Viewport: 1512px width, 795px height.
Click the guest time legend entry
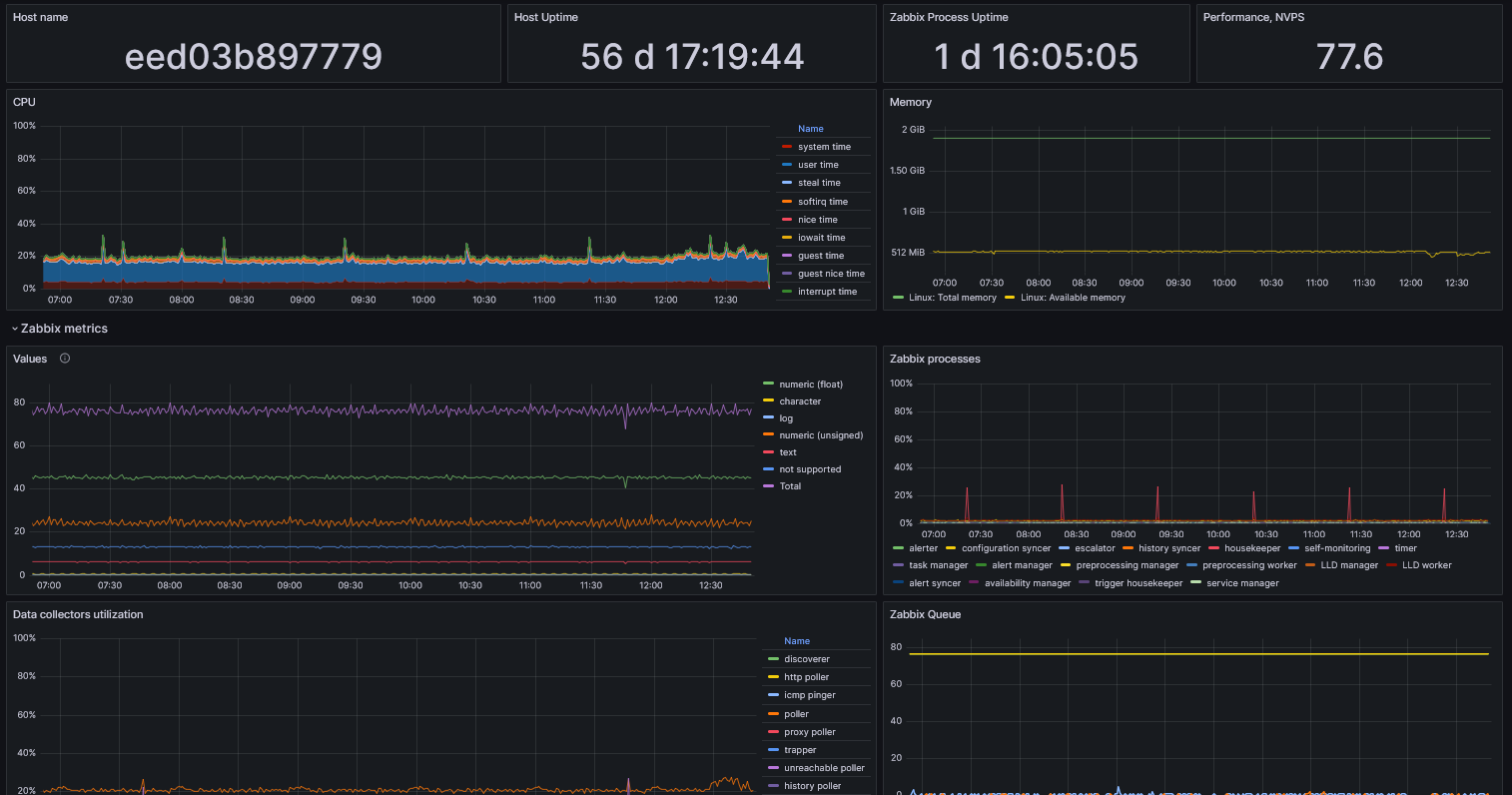coord(821,256)
